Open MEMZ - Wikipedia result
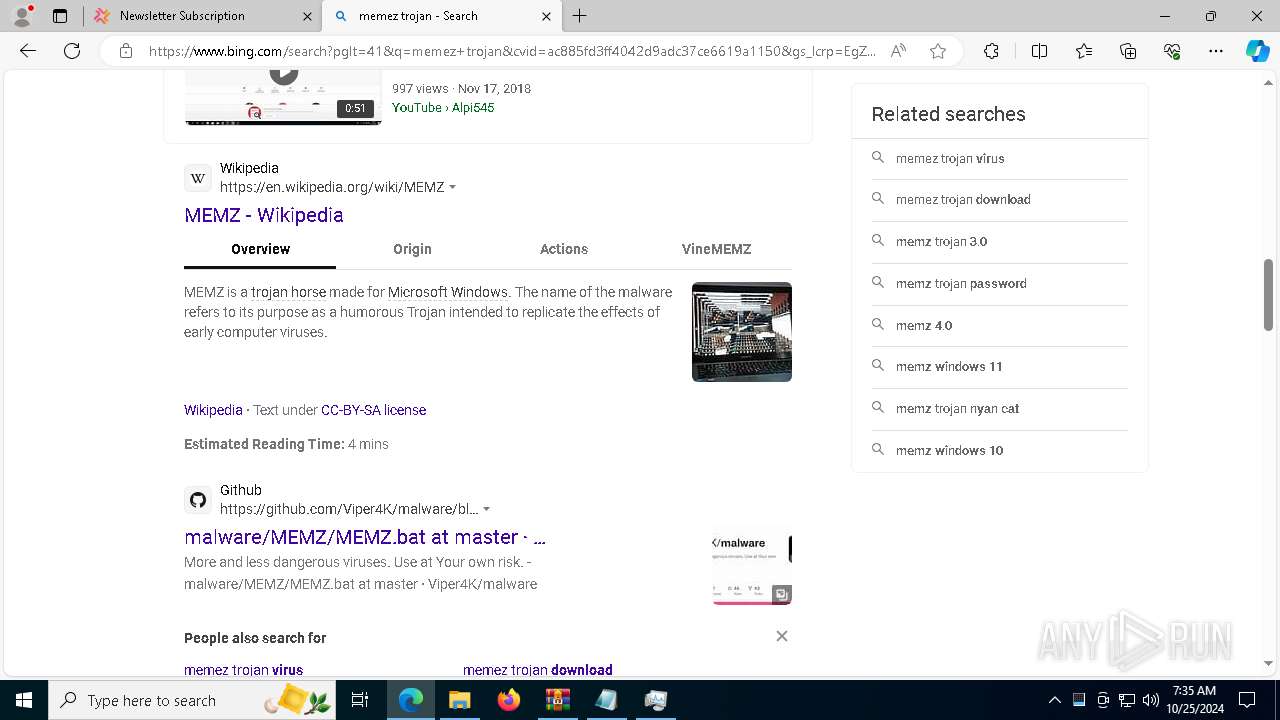Viewport: 1280px width, 720px height. [x=264, y=215]
